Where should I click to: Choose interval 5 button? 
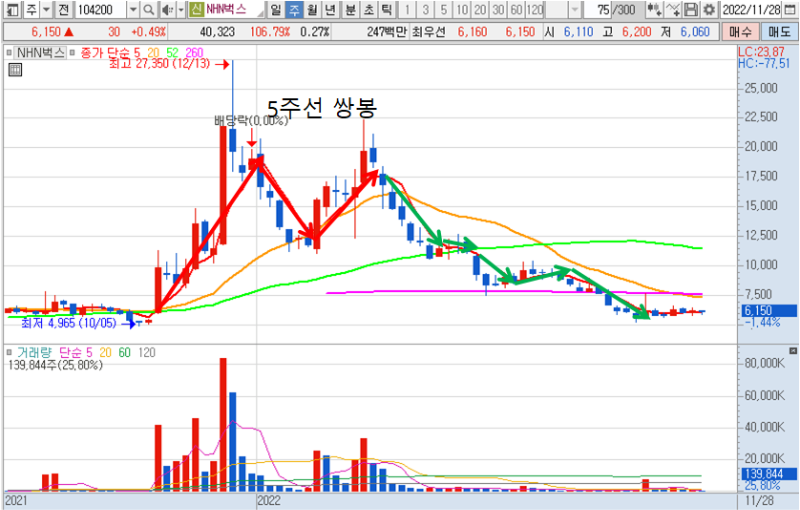(x=444, y=9)
